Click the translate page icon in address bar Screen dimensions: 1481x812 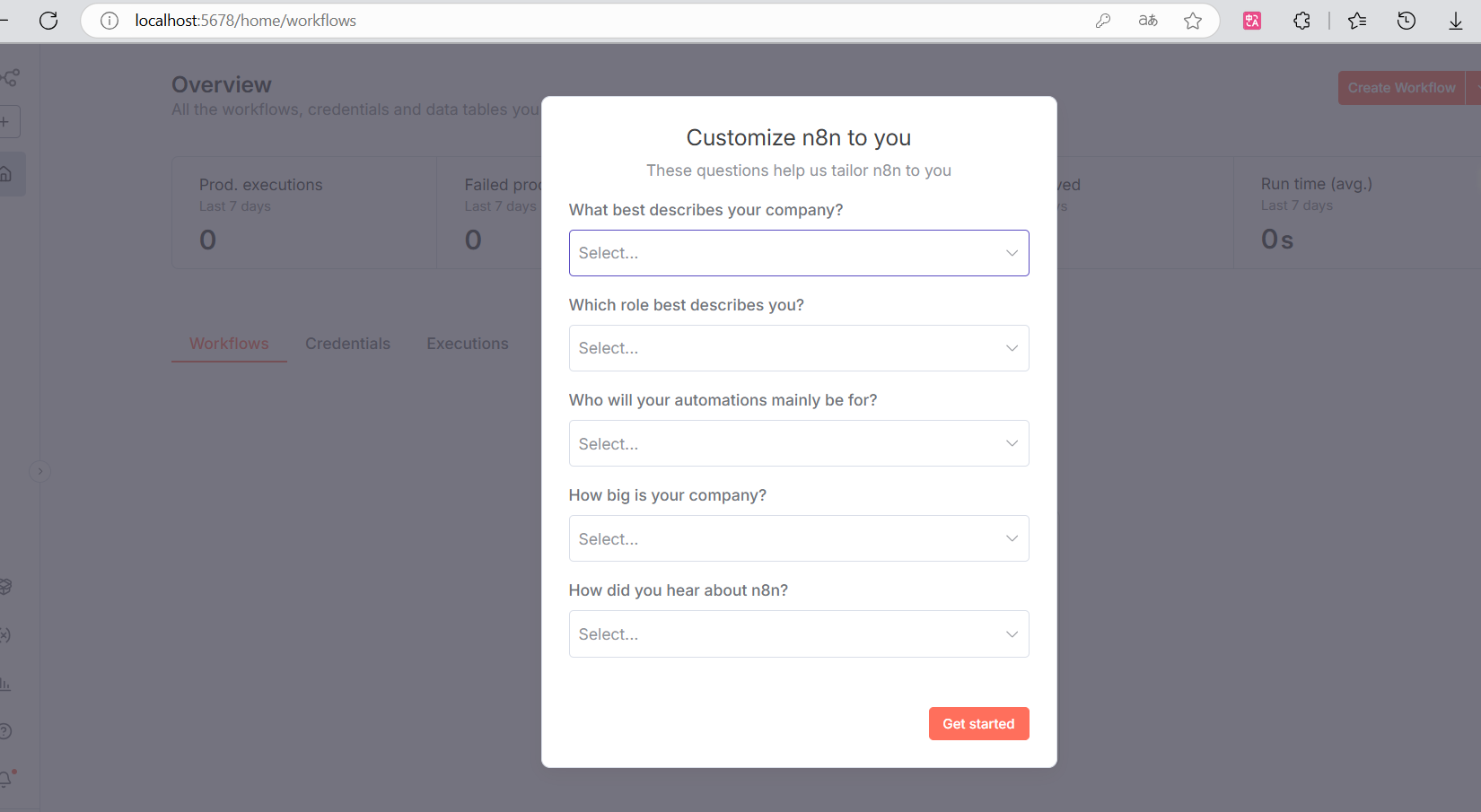1148,21
